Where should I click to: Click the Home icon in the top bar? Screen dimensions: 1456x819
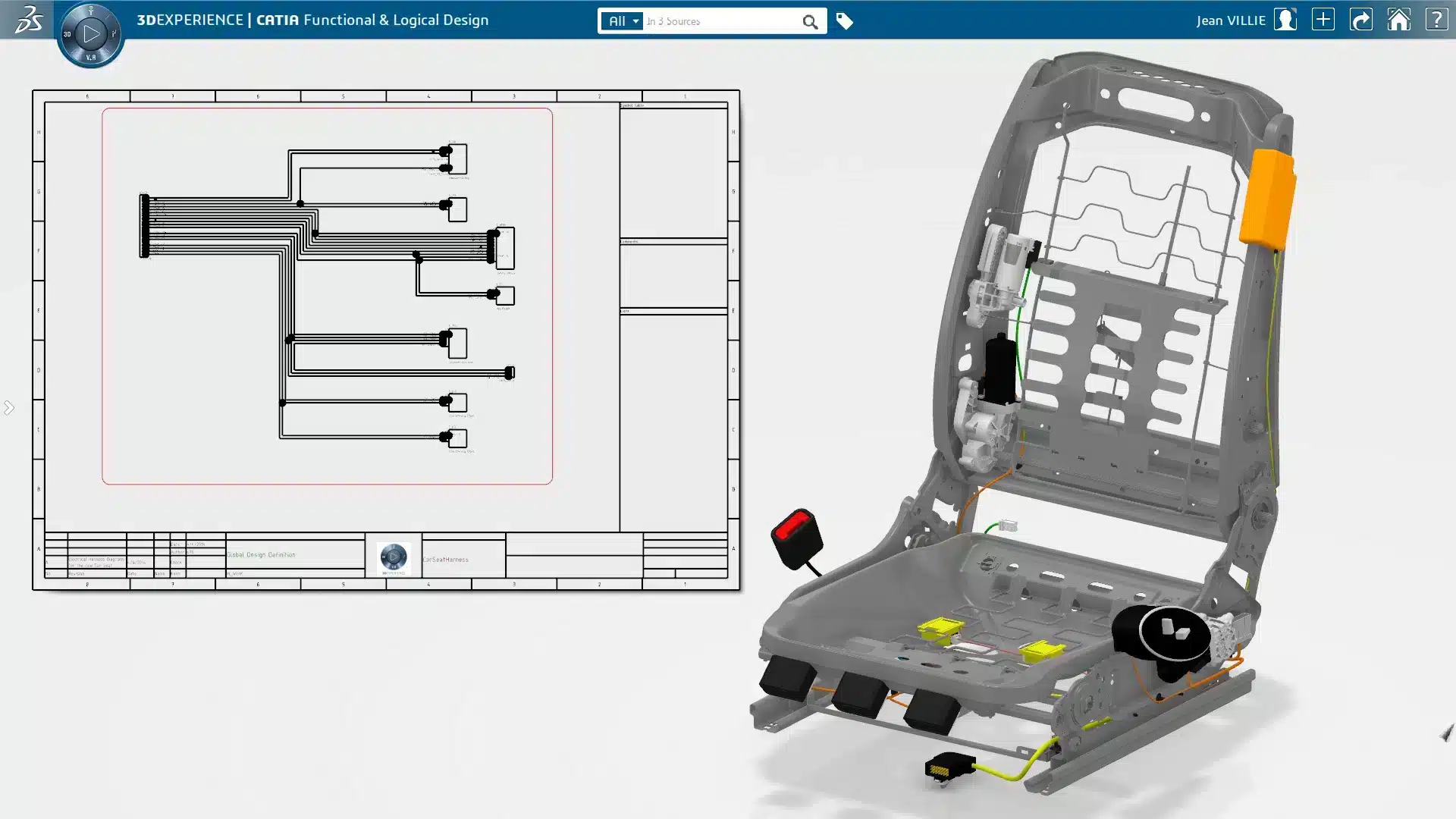pos(1400,20)
